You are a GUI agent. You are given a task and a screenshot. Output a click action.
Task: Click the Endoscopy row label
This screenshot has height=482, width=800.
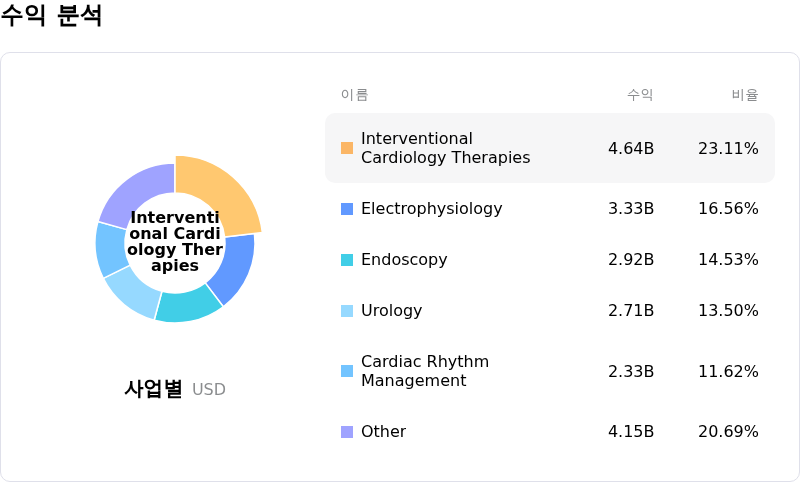pos(404,260)
